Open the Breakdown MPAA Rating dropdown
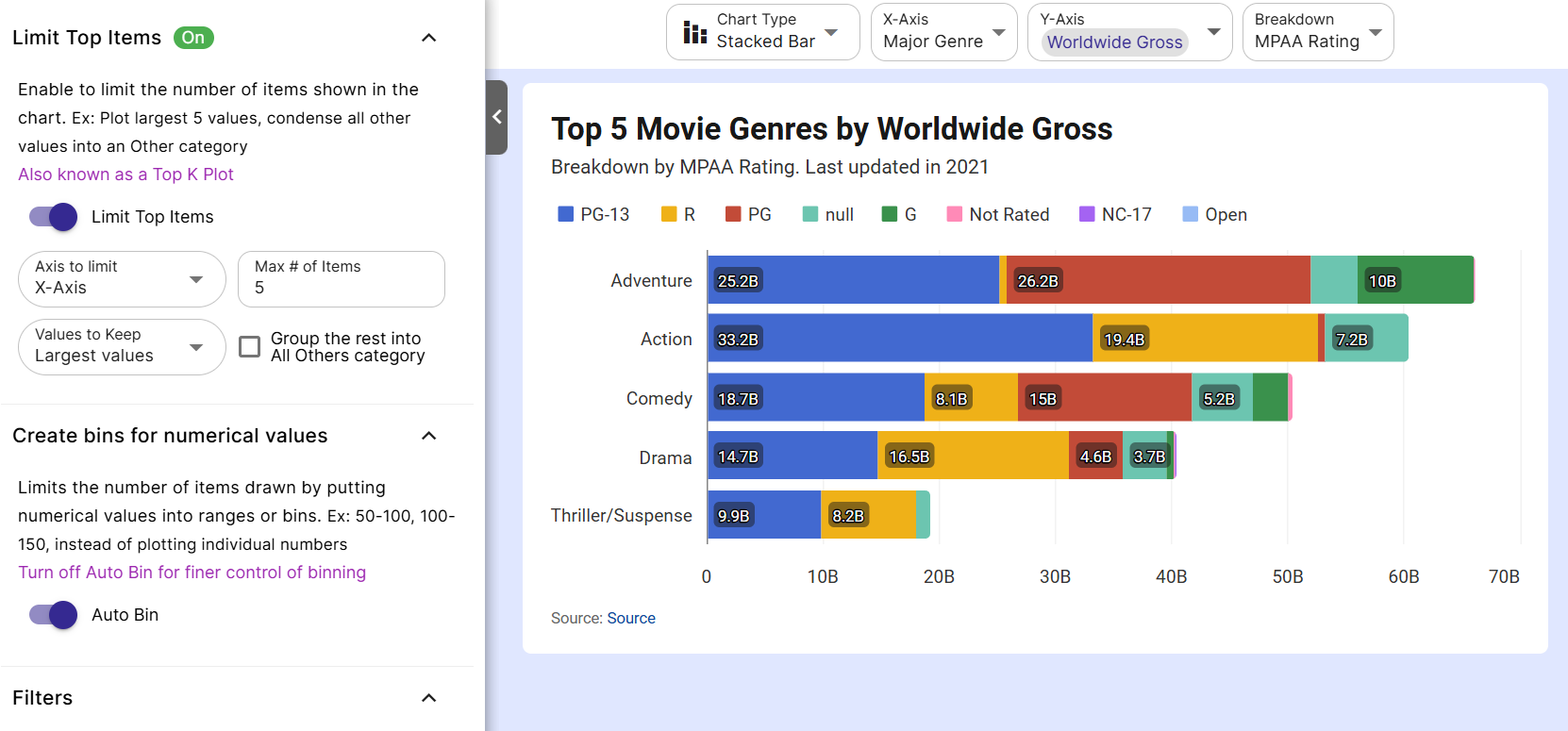This screenshot has height=731, width=1568. click(x=1317, y=32)
